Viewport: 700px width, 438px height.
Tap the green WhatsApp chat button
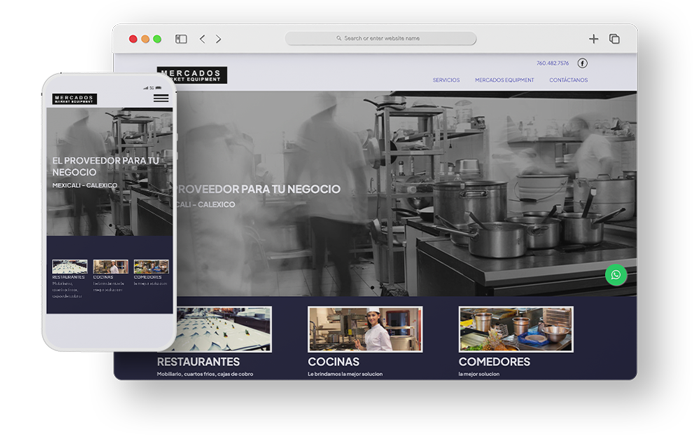[616, 275]
